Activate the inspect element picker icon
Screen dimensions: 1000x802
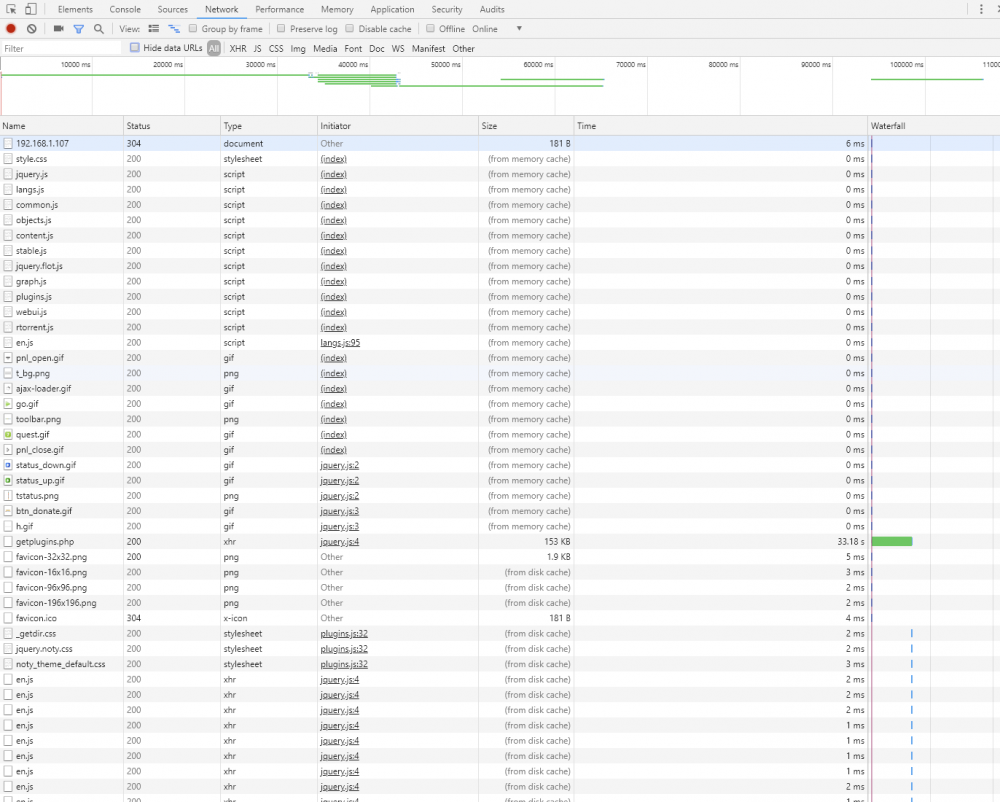(x=11, y=10)
